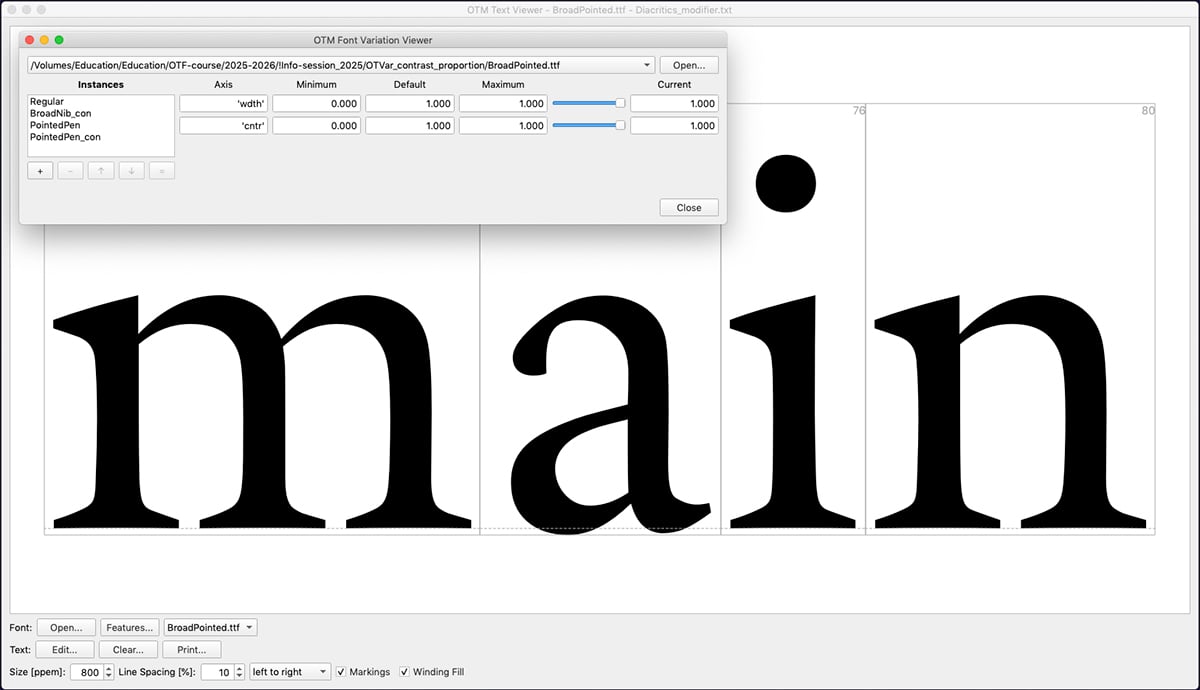This screenshot has height=690, width=1200.
Task: Toggle the Winding Fill checkbox
Action: [405, 672]
